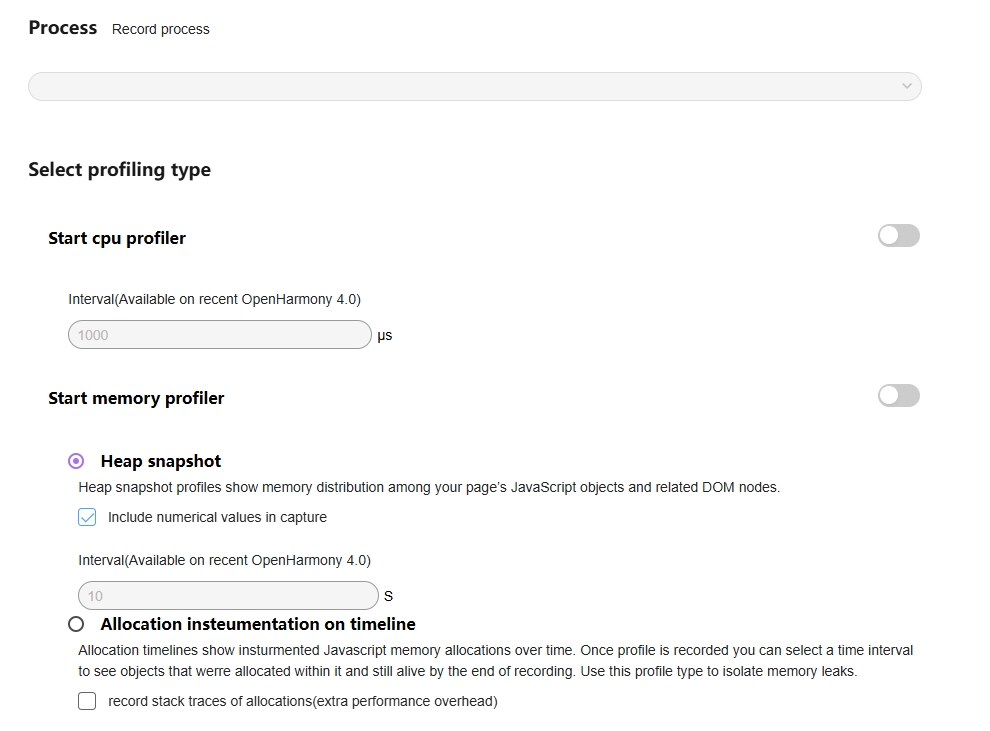Enable the Start cpu profiler switch

tap(898, 236)
